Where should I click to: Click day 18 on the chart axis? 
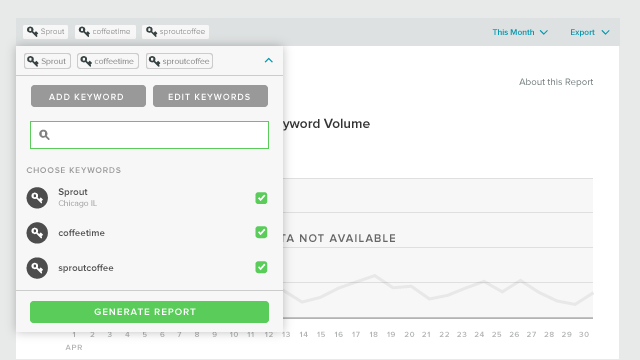coord(373,335)
